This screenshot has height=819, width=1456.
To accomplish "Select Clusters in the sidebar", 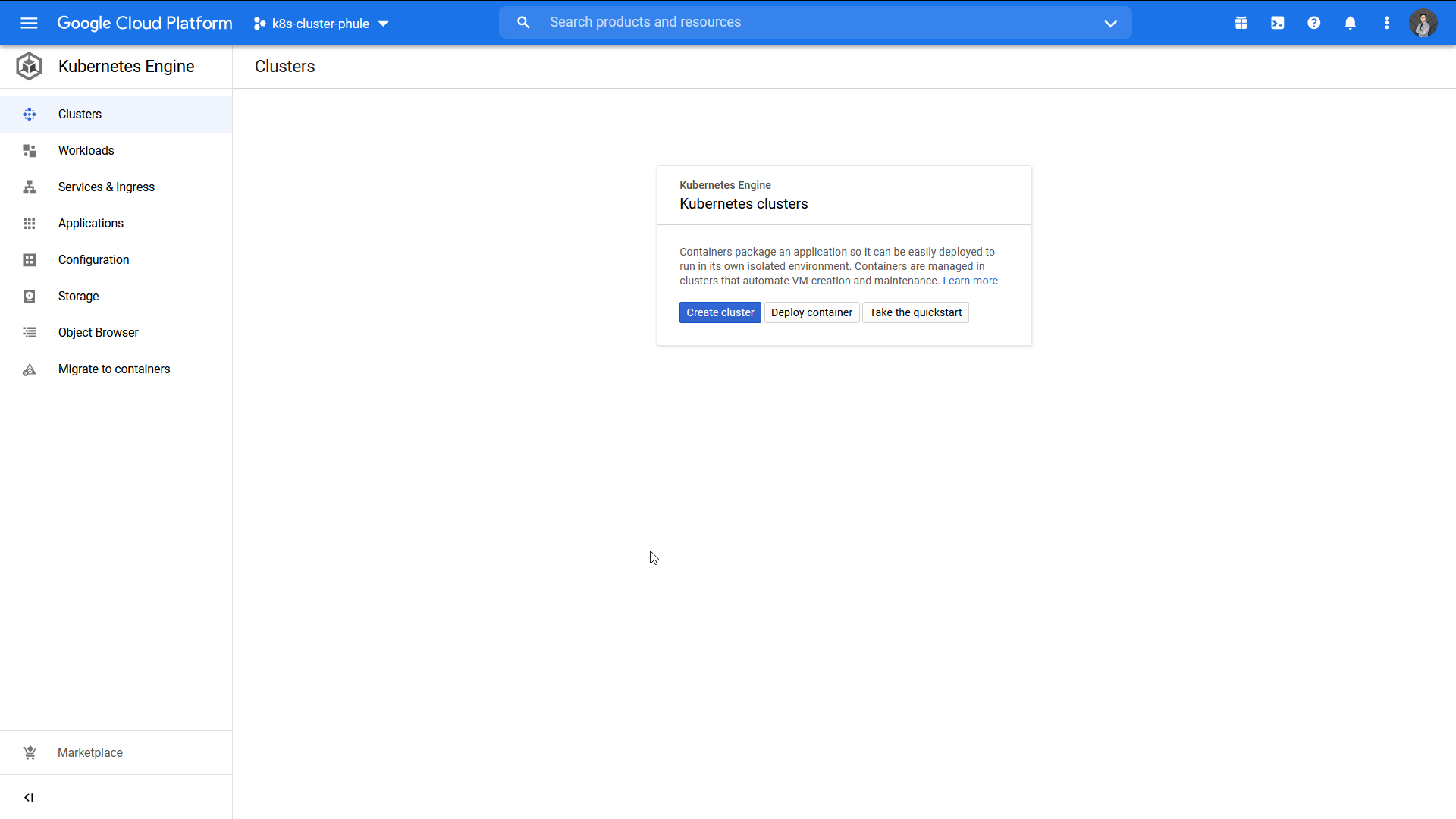I will pos(80,114).
